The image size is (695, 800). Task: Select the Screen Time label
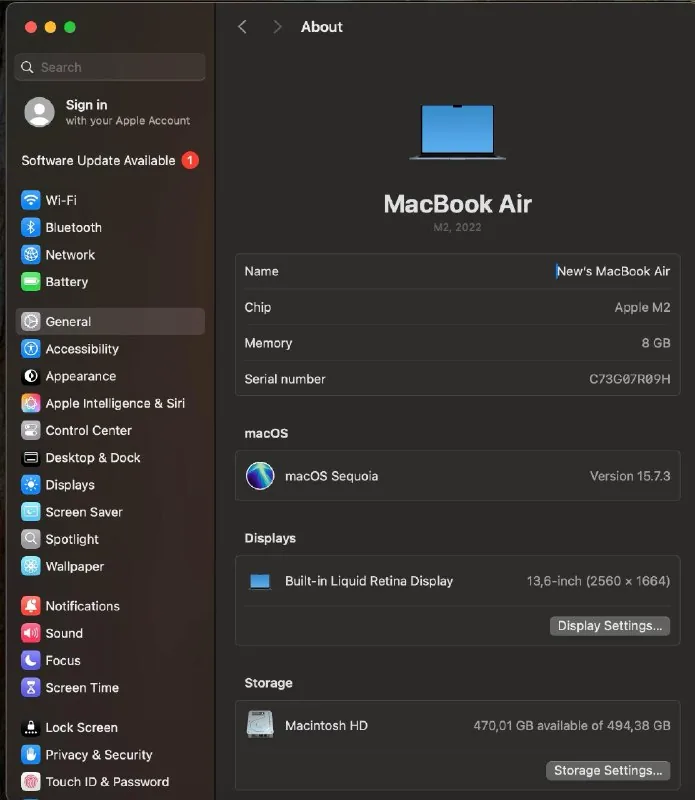pos(82,688)
